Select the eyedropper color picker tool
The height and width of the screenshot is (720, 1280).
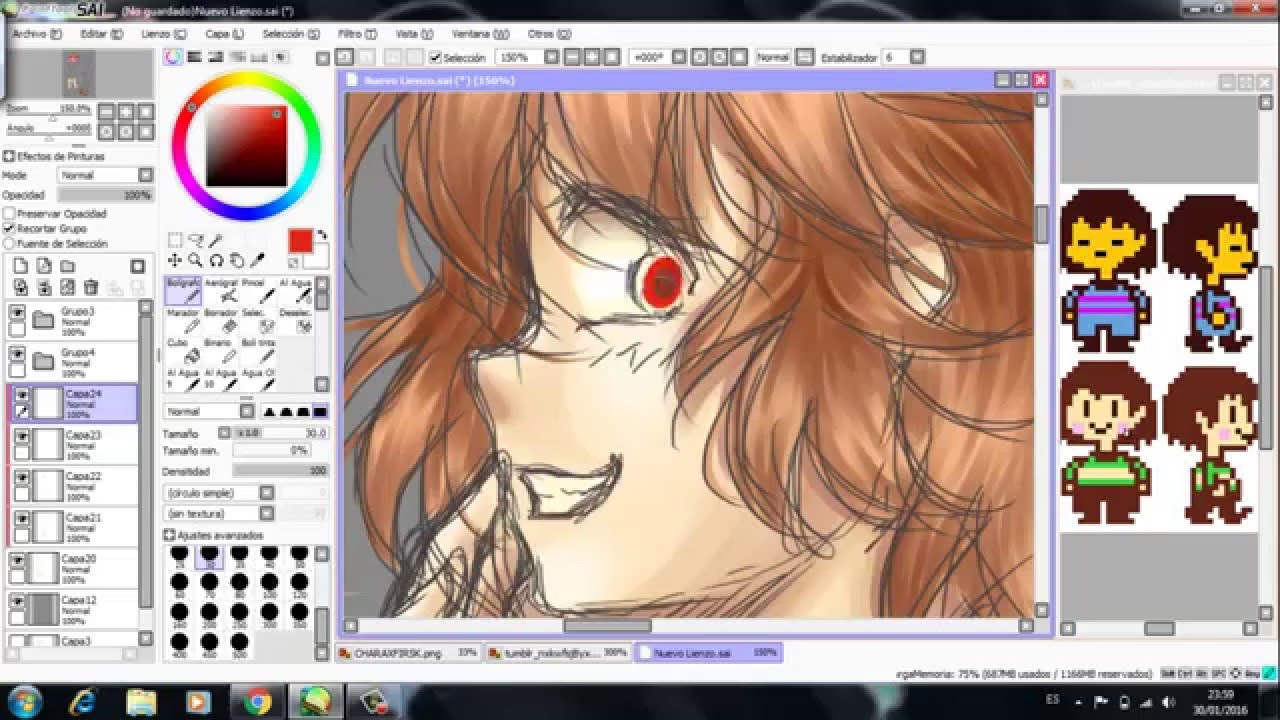pyautogui.click(x=257, y=260)
